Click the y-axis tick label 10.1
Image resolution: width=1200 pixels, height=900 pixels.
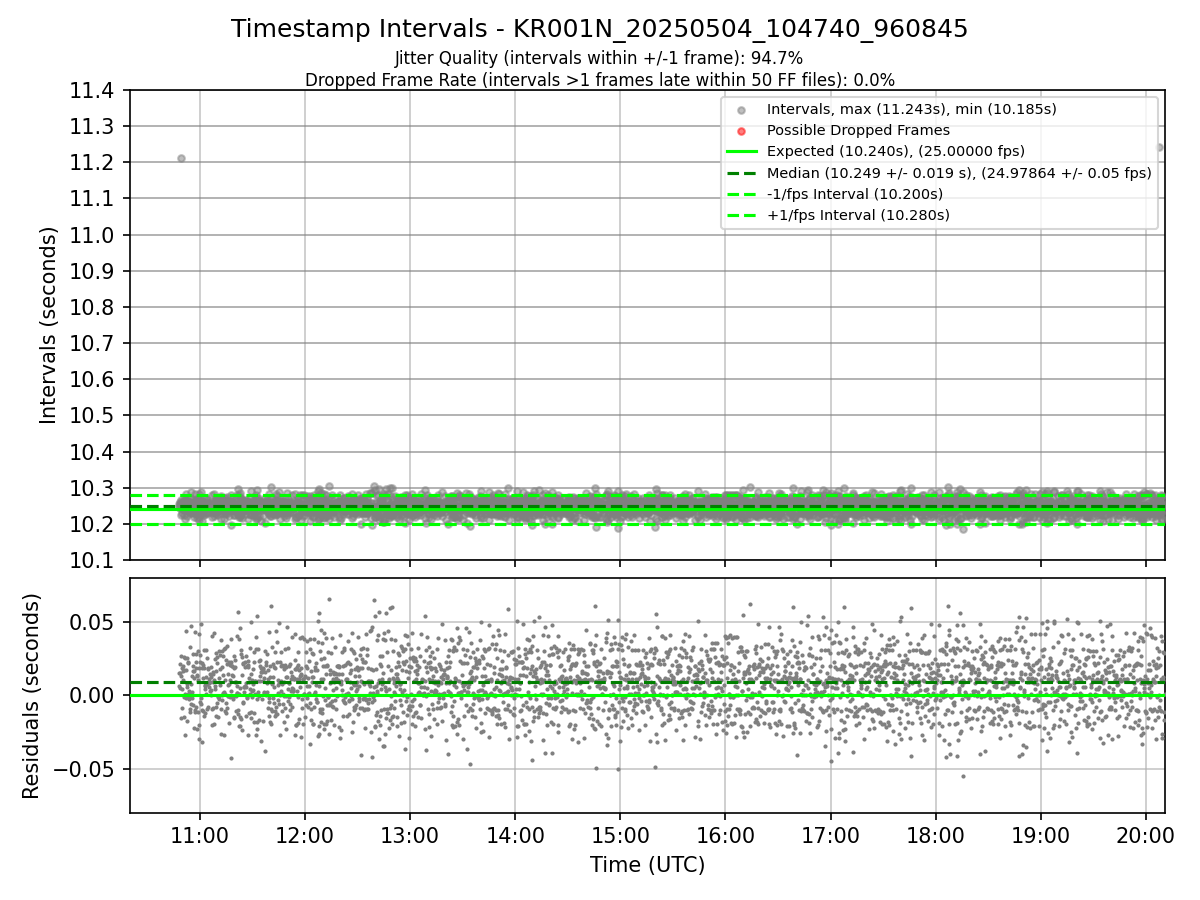point(93,560)
